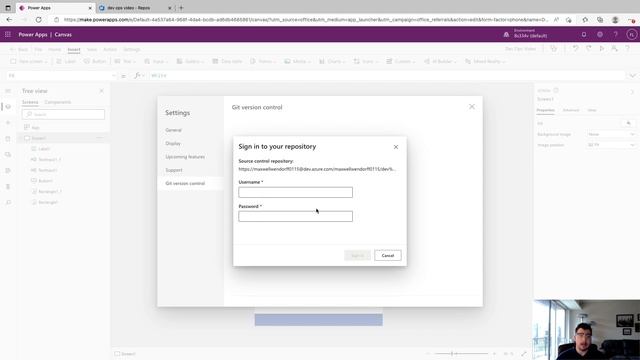Open the hamburger menu in the left rail
This screenshot has height=360, width=640.
tap(8, 91)
